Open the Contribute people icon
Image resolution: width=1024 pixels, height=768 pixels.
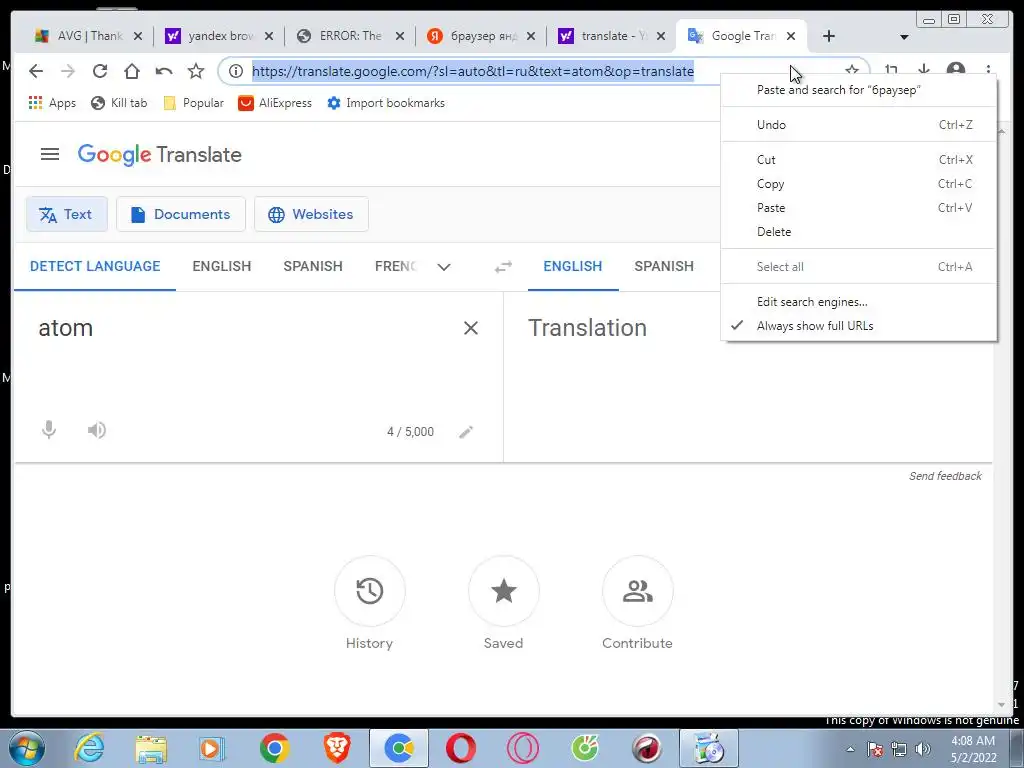pyautogui.click(x=637, y=592)
